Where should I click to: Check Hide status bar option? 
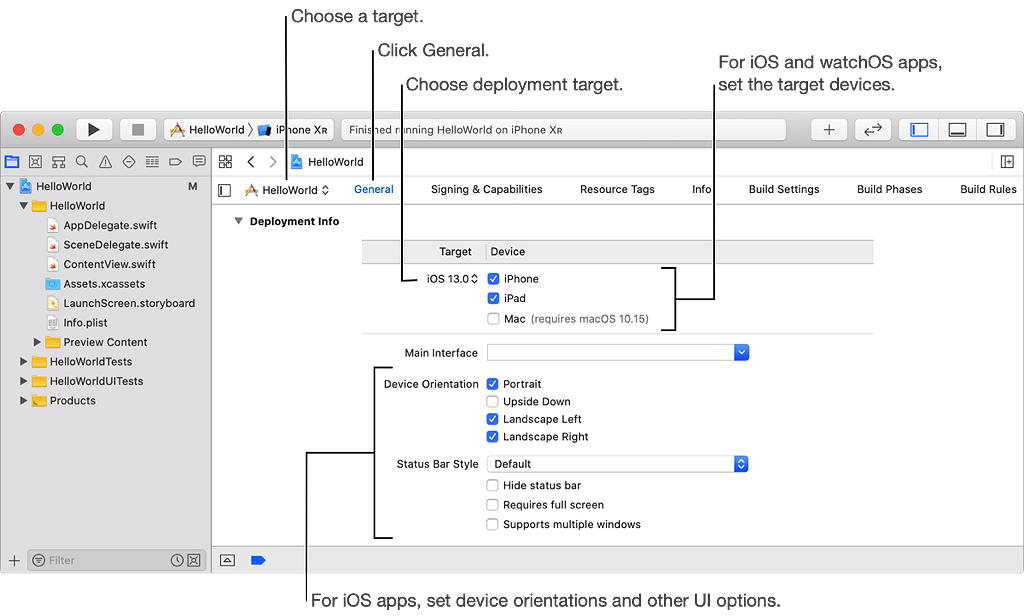click(x=492, y=485)
